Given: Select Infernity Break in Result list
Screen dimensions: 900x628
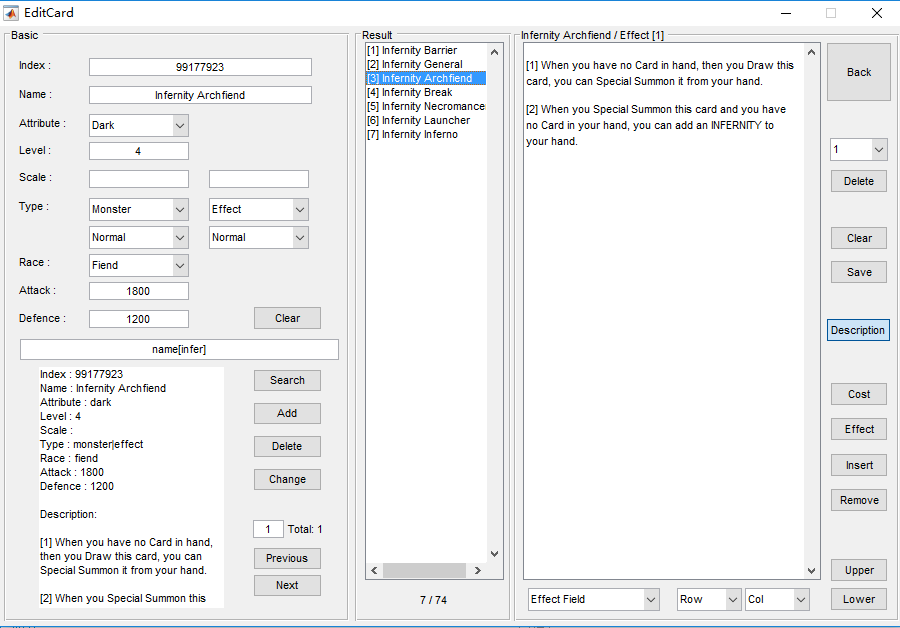Looking at the screenshot, I should pyautogui.click(x=426, y=92).
